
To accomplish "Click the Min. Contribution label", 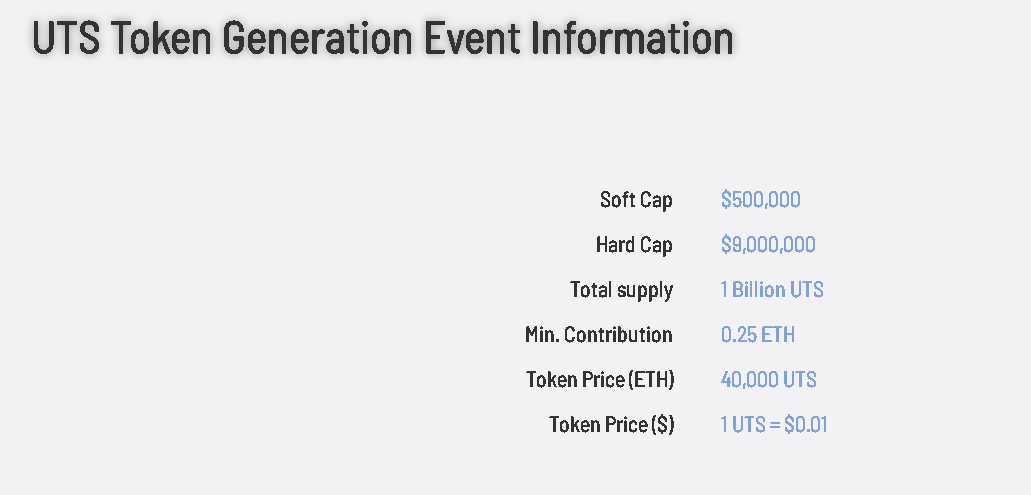I will (x=598, y=335).
